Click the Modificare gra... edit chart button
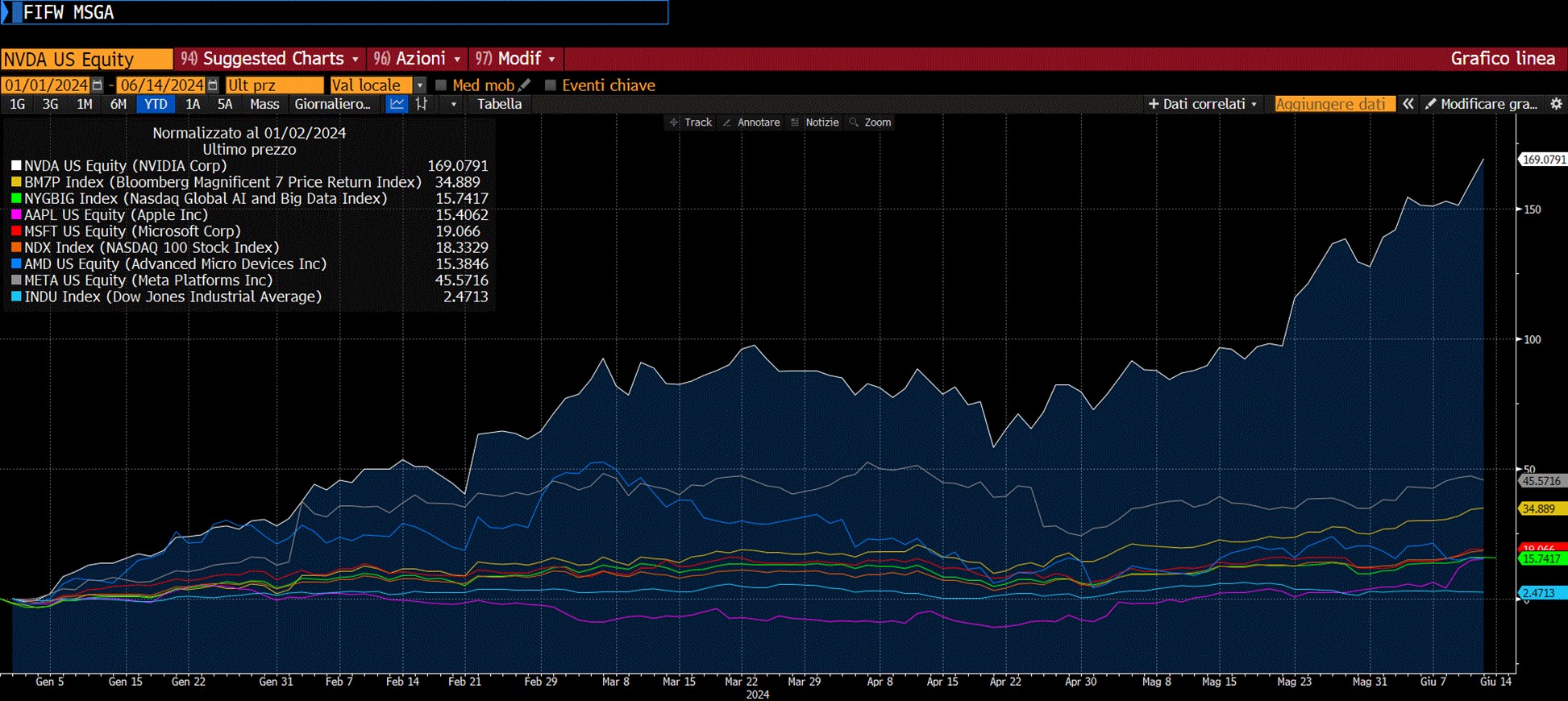 point(1482,104)
